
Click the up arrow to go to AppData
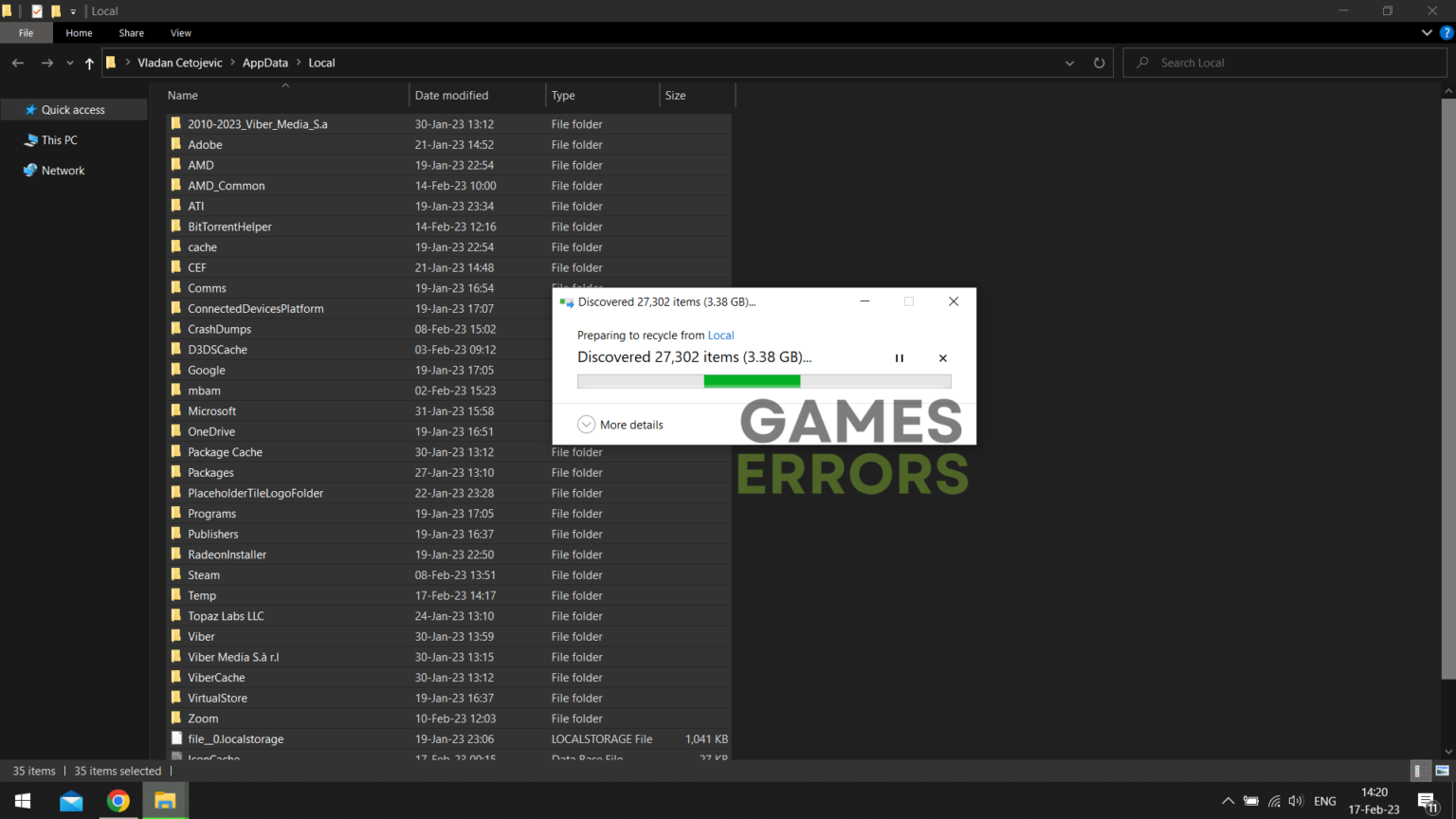(88, 63)
